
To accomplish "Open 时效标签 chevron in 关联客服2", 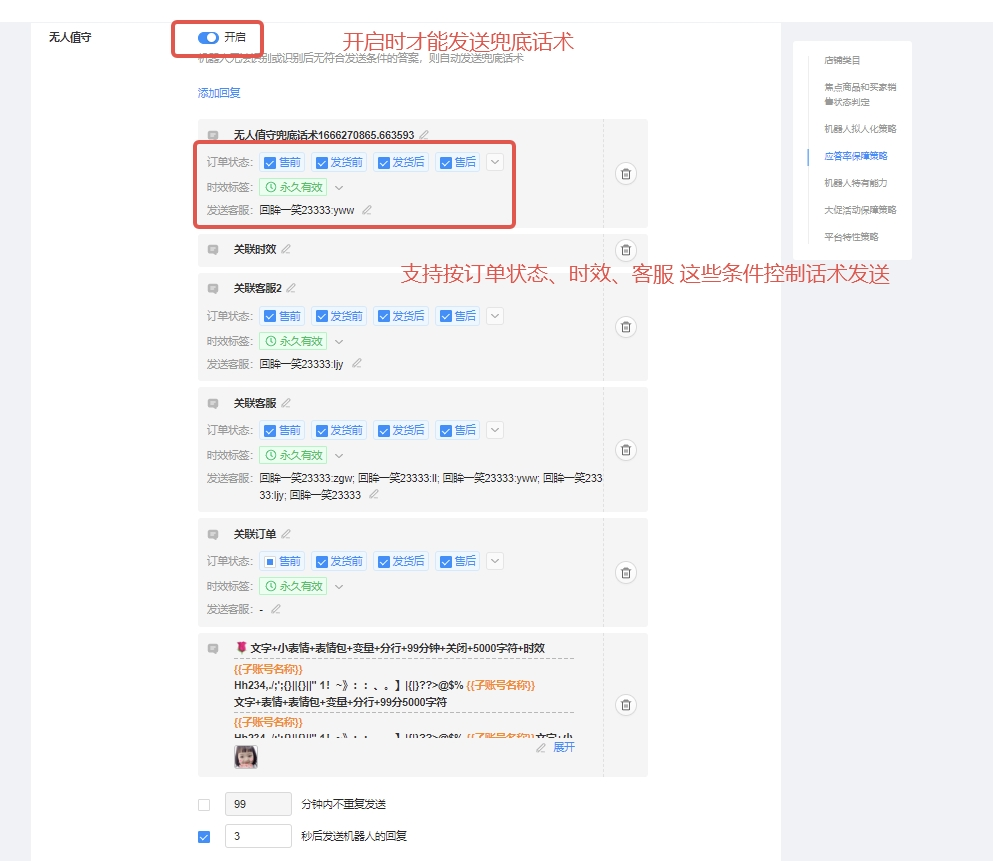I will [x=339, y=341].
